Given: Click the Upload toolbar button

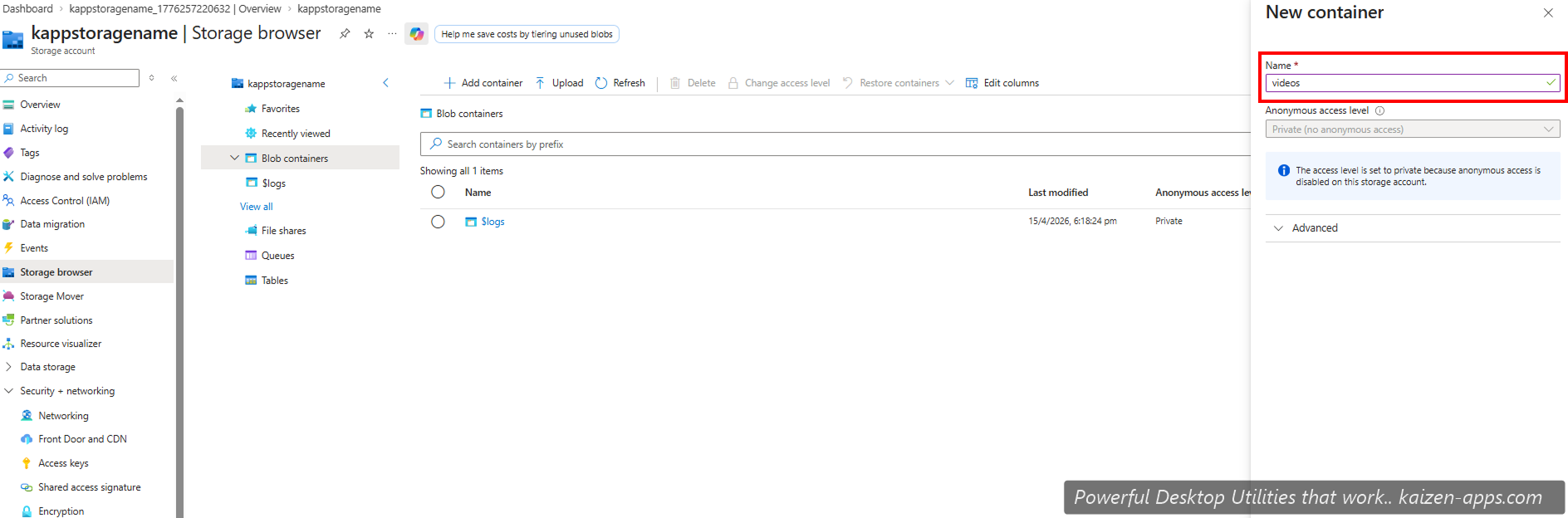Looking at the screenshot, I should (560, 83).
